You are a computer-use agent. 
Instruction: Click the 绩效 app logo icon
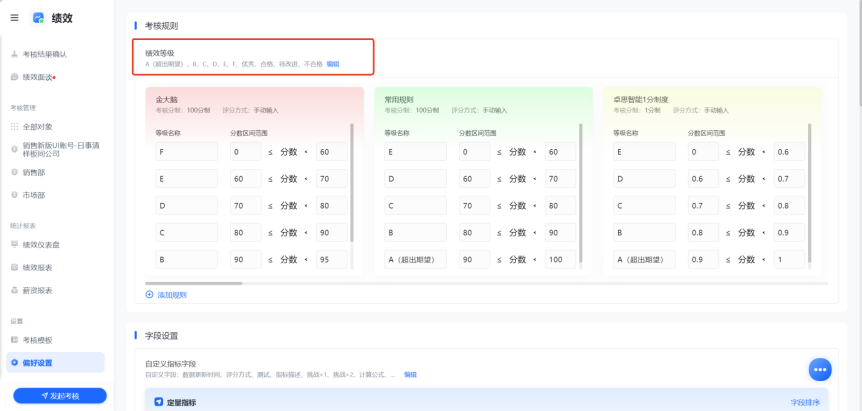coord(38,18)
